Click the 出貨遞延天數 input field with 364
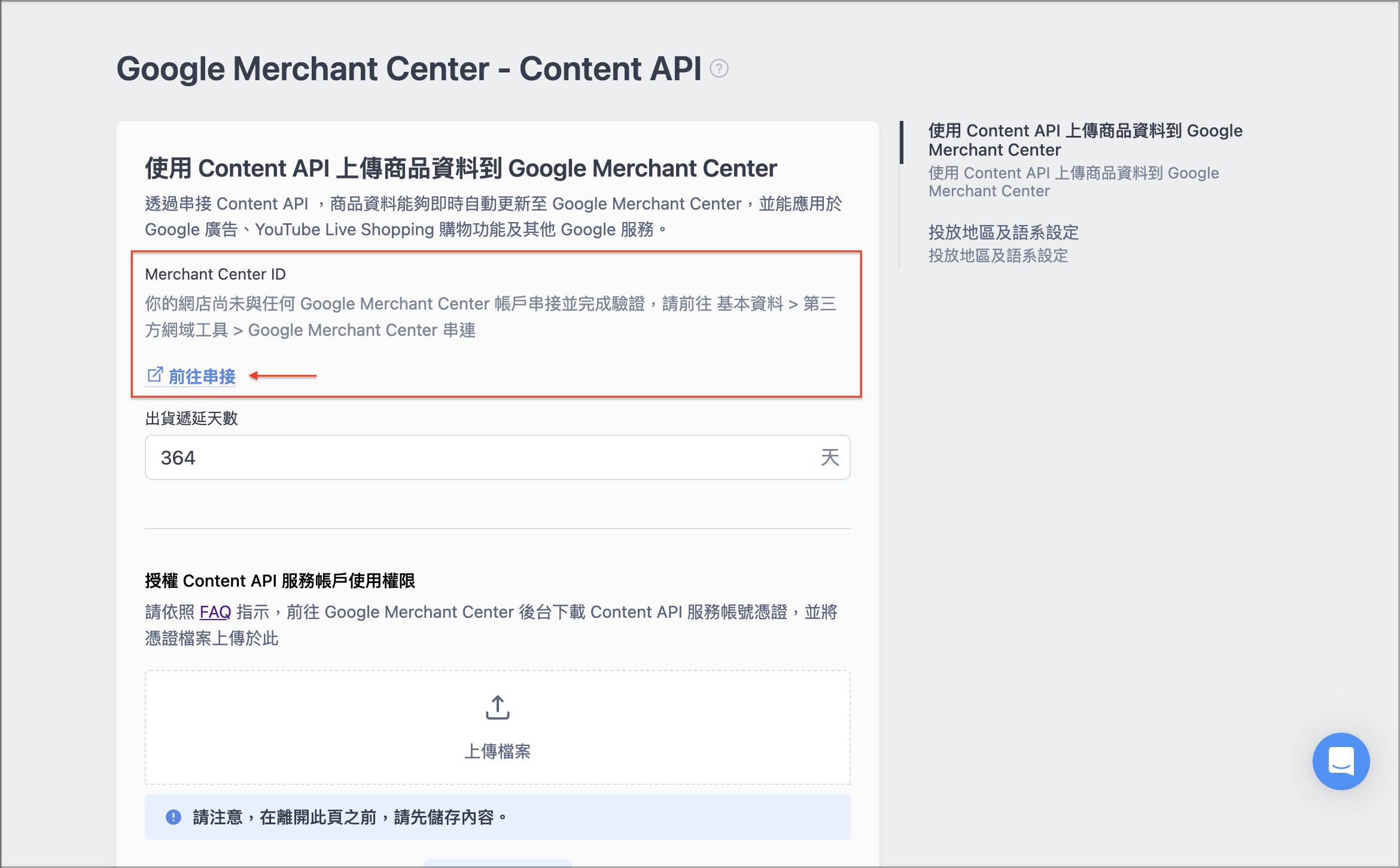The width and height of the screenshot is (1400, 868). [497, 457]
